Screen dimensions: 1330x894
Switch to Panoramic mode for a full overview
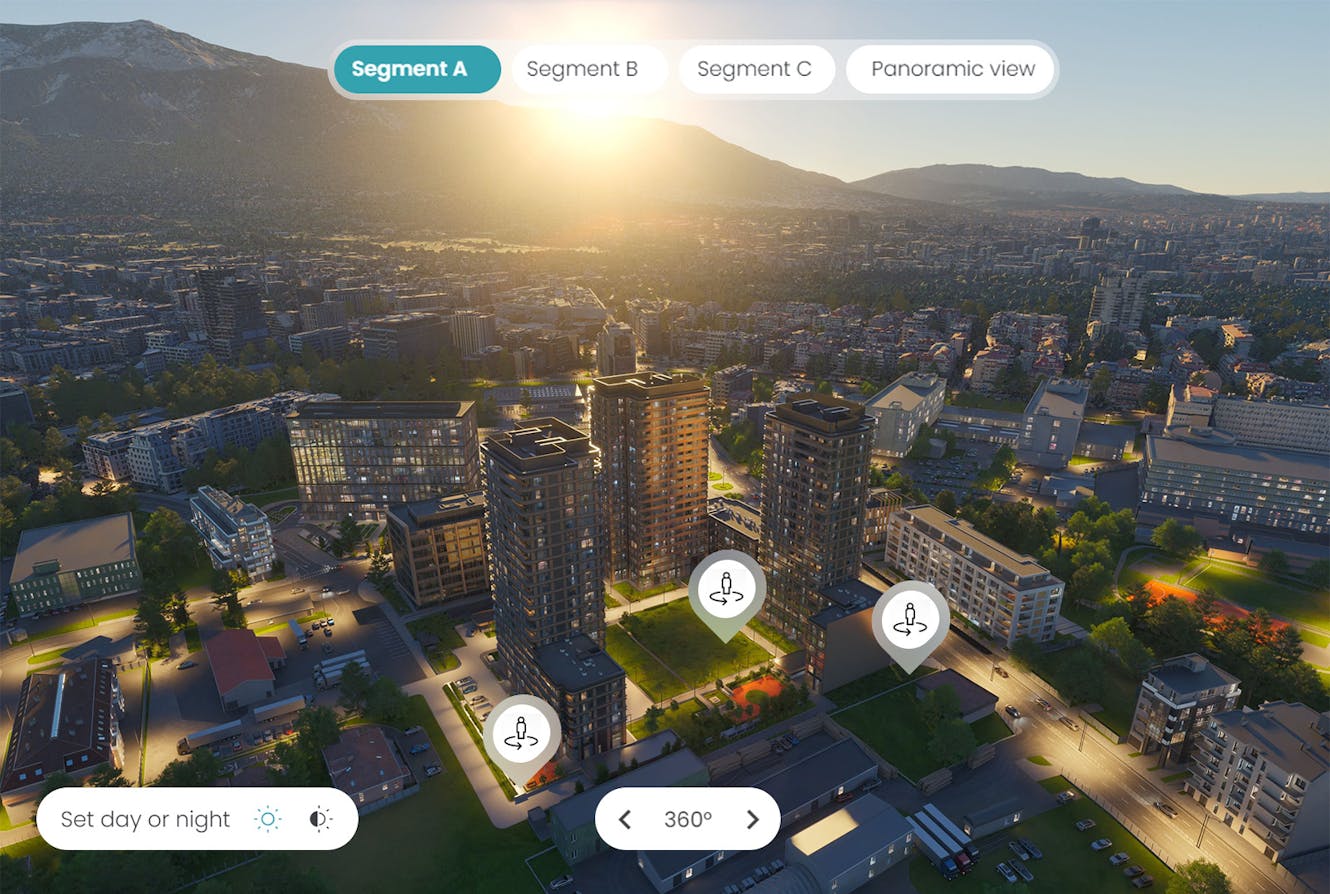pyautogui.click(x=950, y=68)
